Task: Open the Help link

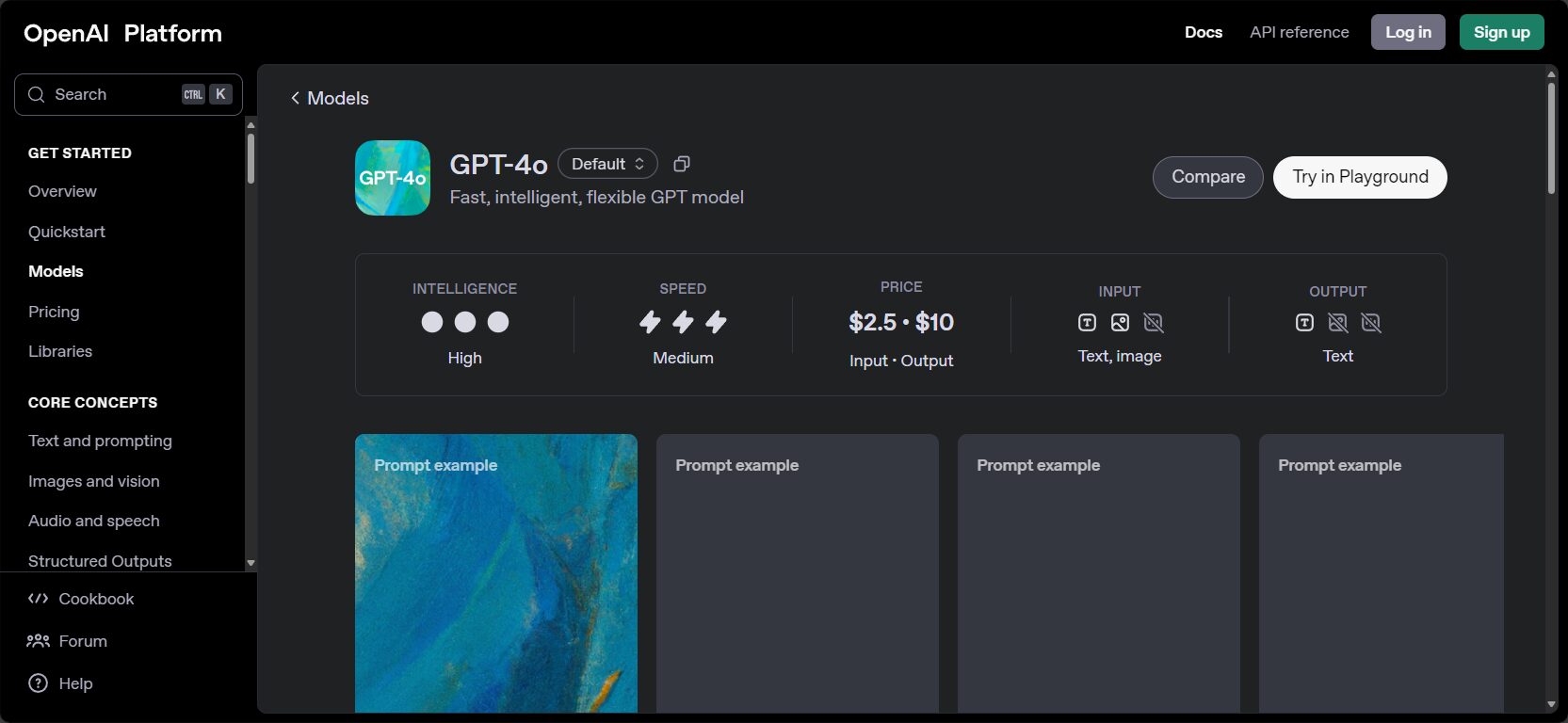Action: [x=60, y=683]
